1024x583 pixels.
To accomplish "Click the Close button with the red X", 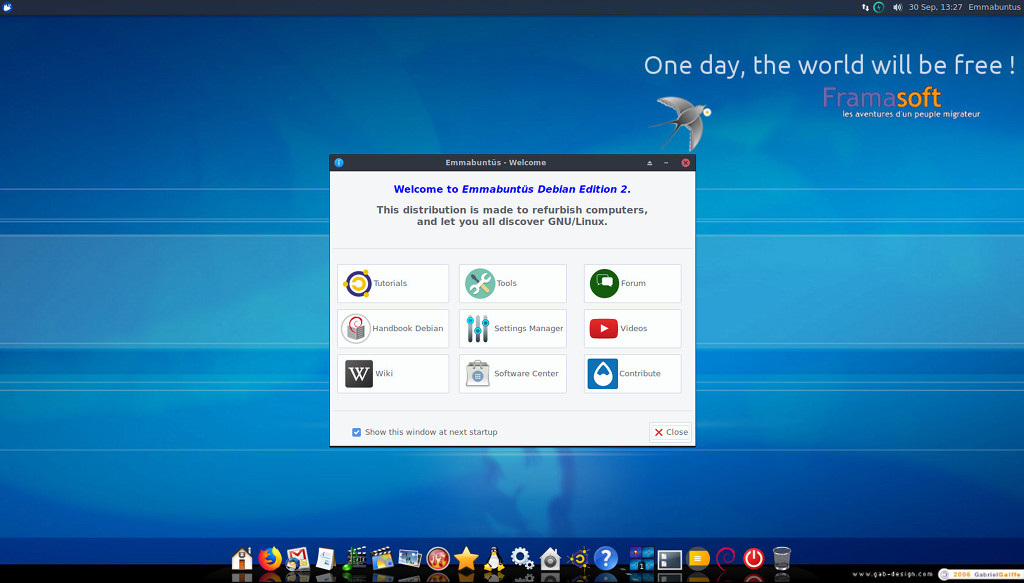I will pyautogui.click(x=671, y=432).
